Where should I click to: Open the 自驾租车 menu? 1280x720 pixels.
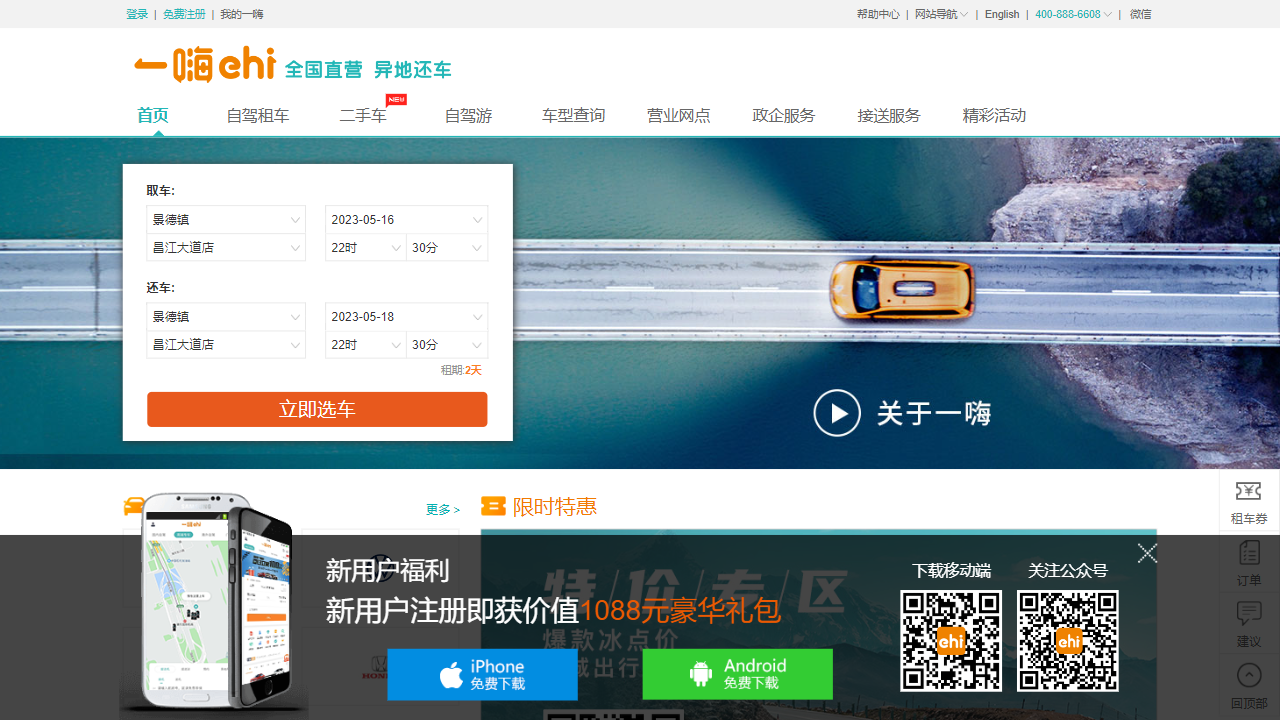click(258, 116)
